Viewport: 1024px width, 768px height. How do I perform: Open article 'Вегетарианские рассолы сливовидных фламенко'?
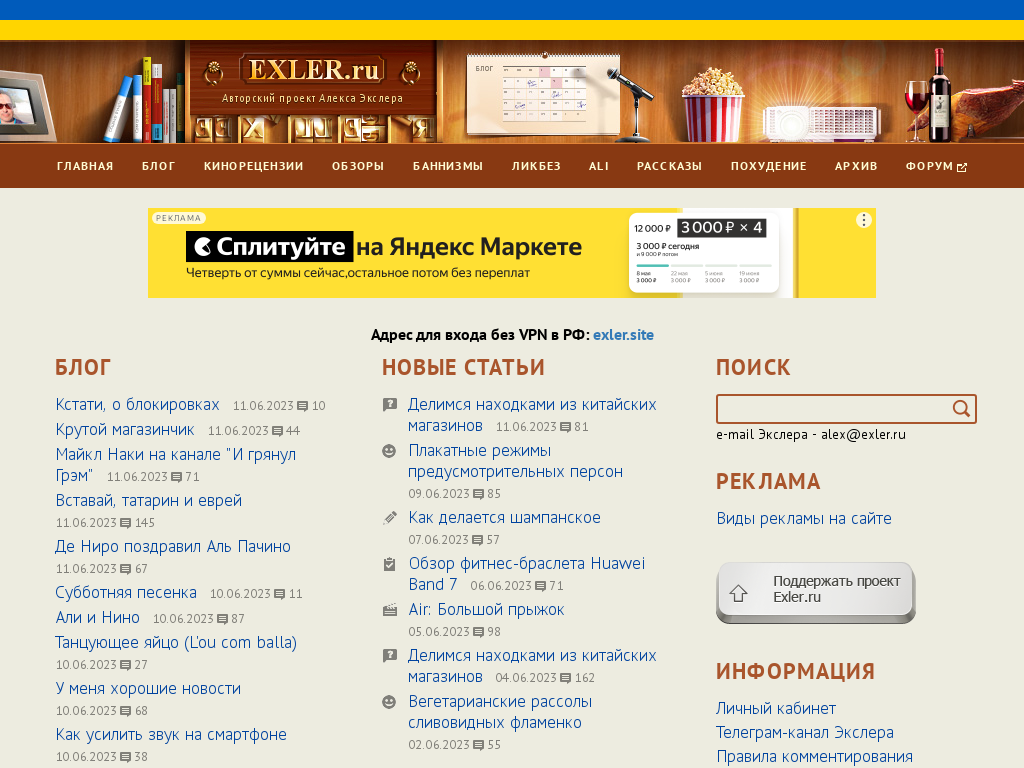[500, 712]
